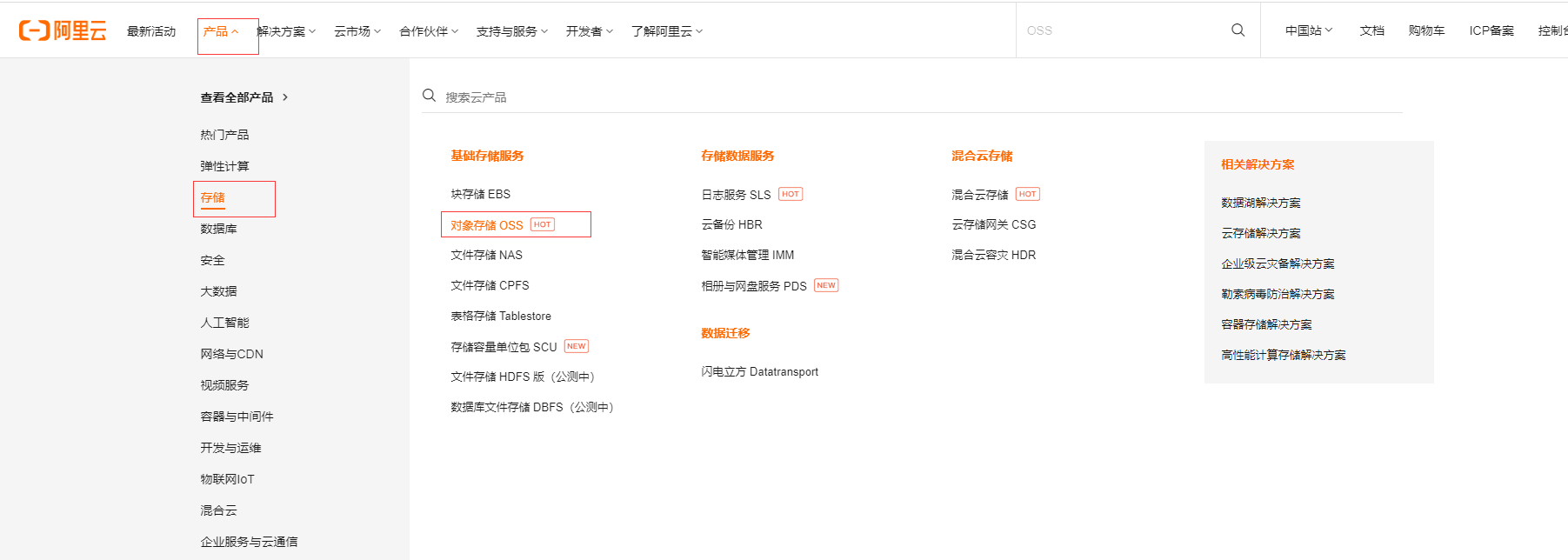1568x560 pixels.
Task: Open 数据湖解决方案 link
Action: pos(1261,203)
